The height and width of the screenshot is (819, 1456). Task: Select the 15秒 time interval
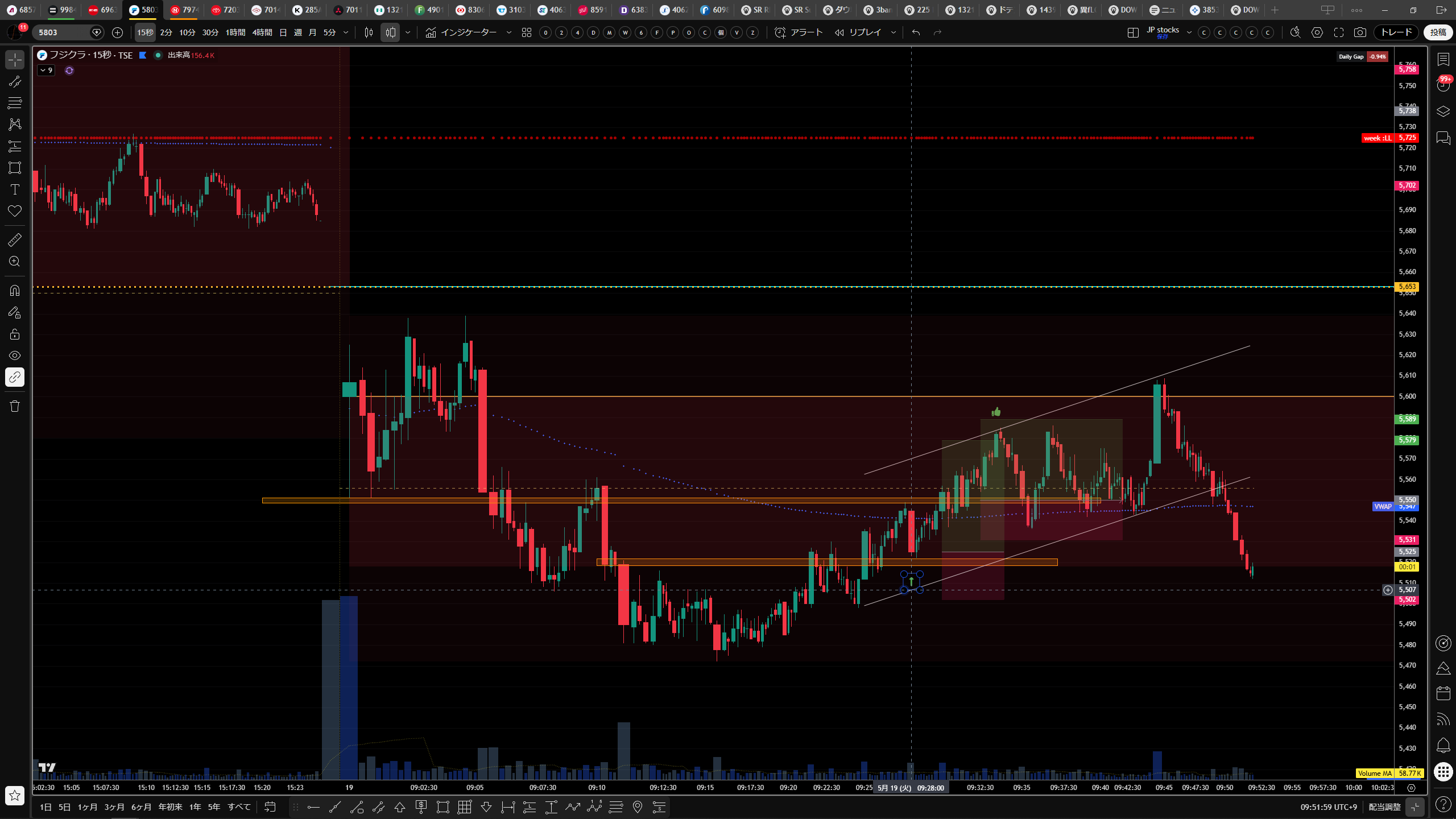(145, 32)
